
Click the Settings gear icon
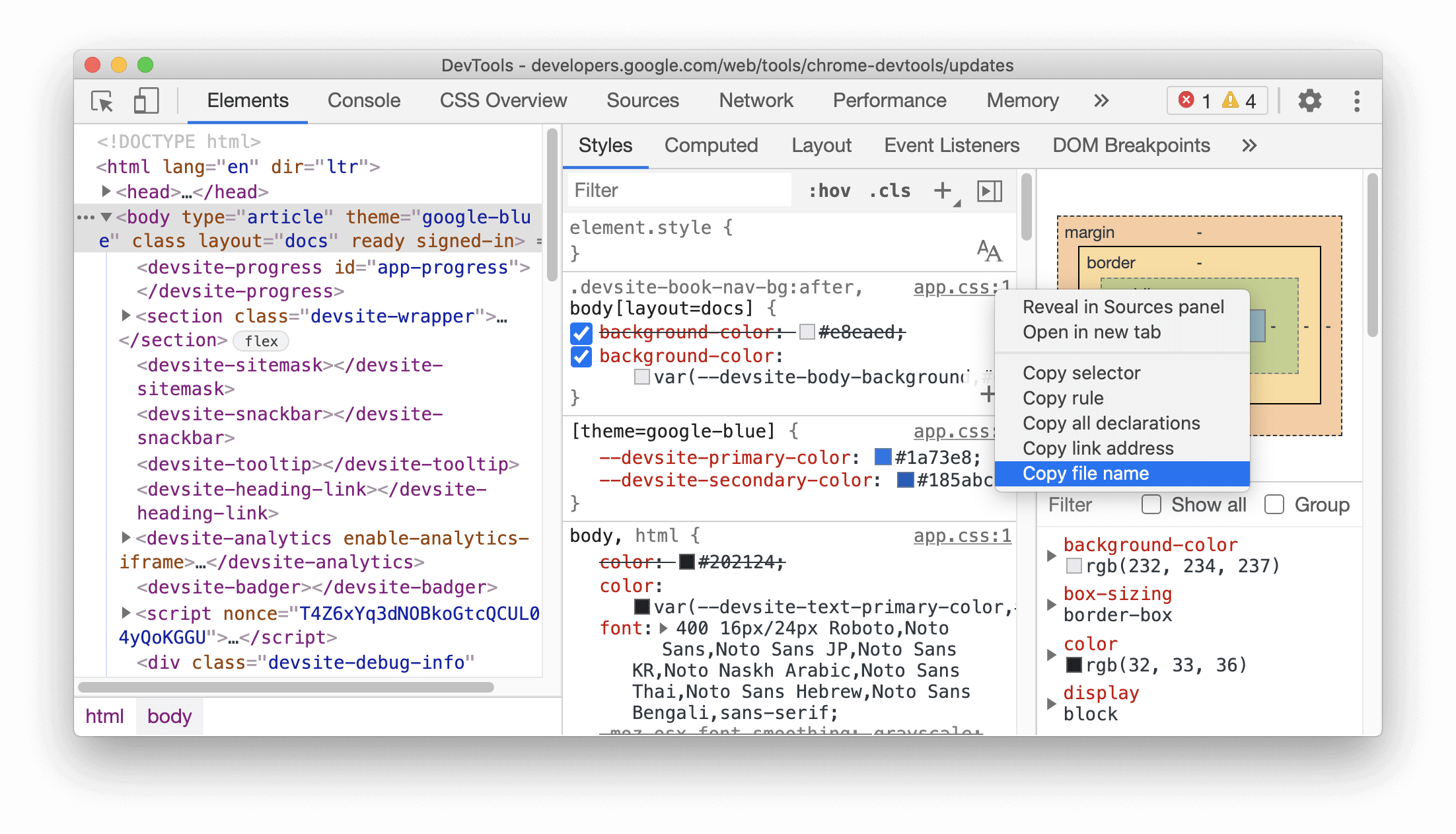tap(1308, 100)
